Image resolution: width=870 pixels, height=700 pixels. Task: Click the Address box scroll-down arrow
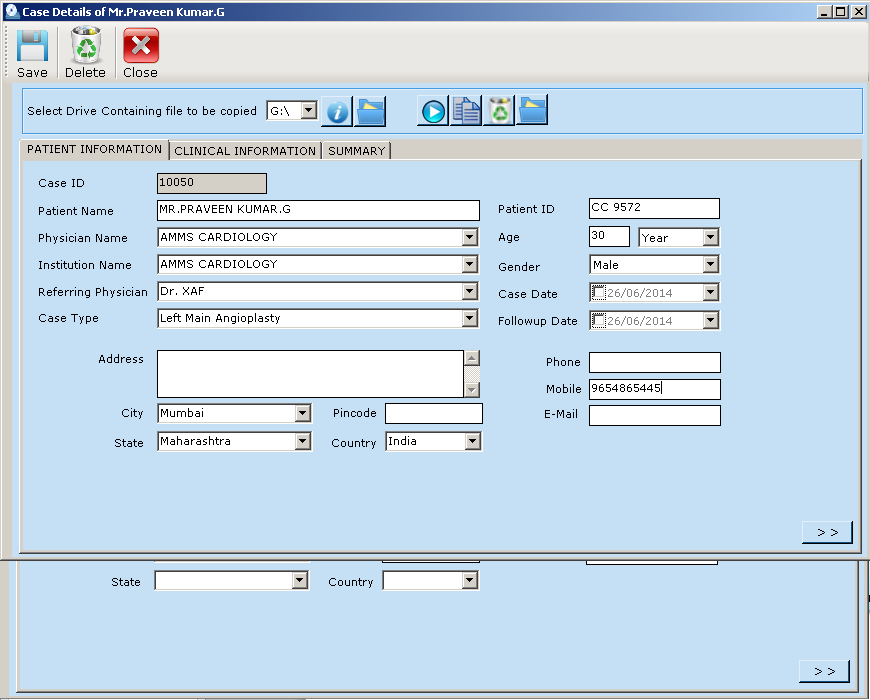point(472,389)
